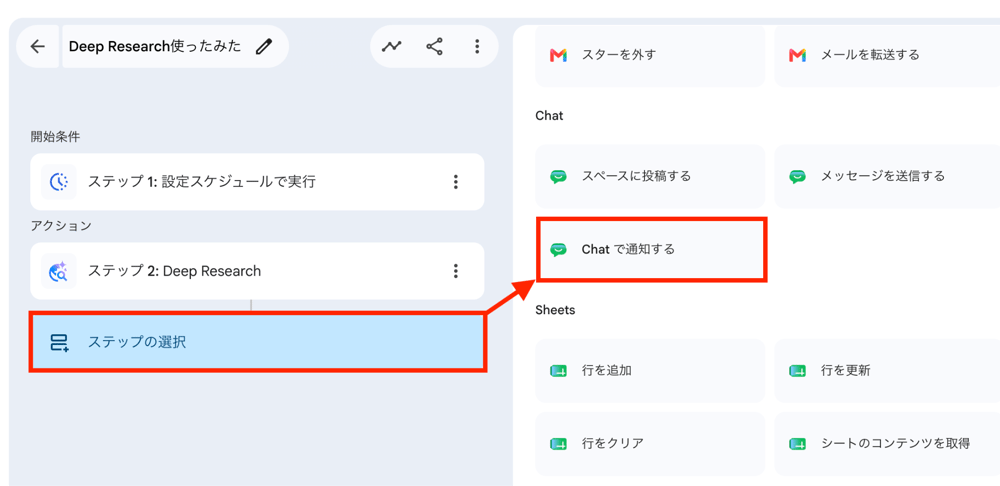Click the share icon
The width and height of the screenshot is (1000, 486).
(434, 47)
